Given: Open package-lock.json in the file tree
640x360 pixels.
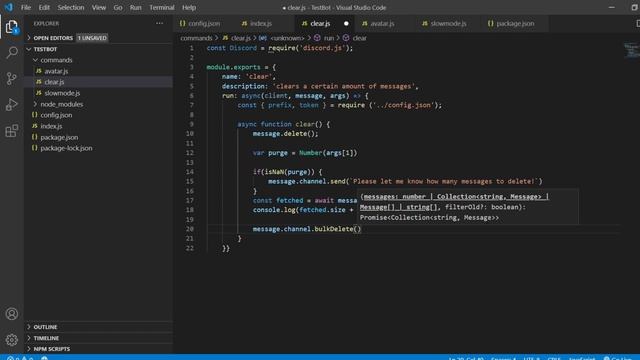Looking at the screenshot, I should [x=98, y=148].
